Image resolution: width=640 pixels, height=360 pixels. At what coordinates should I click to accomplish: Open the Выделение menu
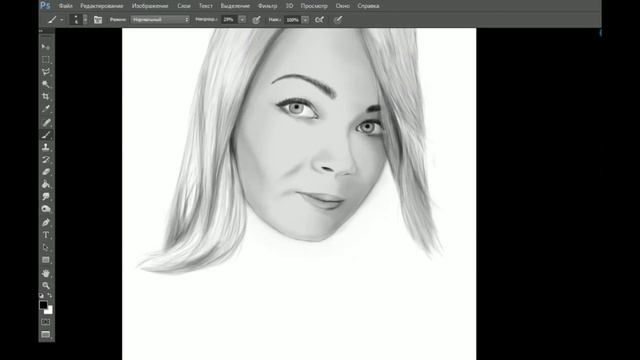tap(235, 6)
